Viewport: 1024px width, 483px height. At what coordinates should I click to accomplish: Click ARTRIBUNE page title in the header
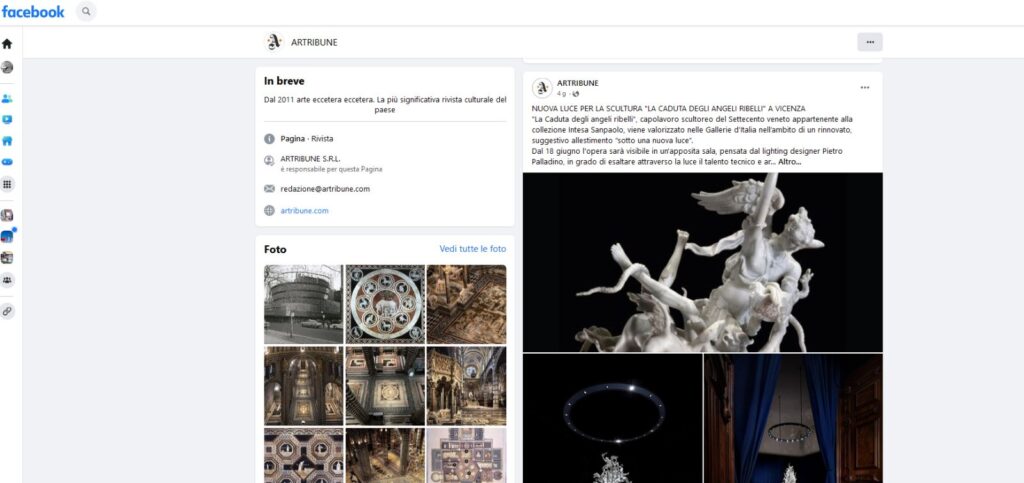(314, 42)
